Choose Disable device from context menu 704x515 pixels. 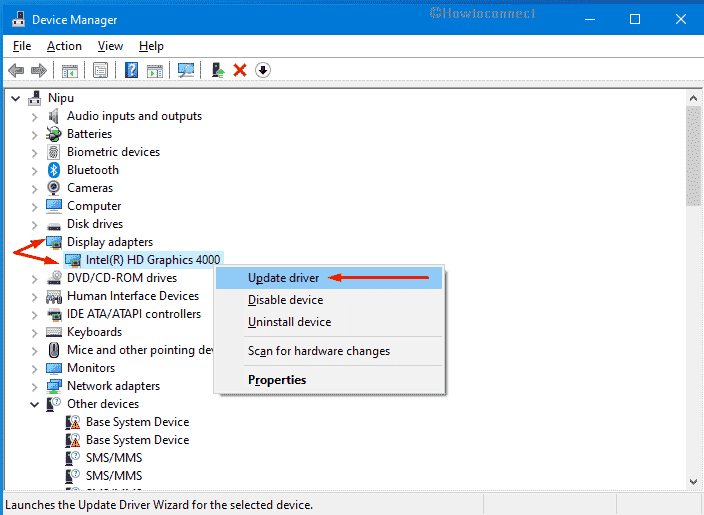pos(329,300)
